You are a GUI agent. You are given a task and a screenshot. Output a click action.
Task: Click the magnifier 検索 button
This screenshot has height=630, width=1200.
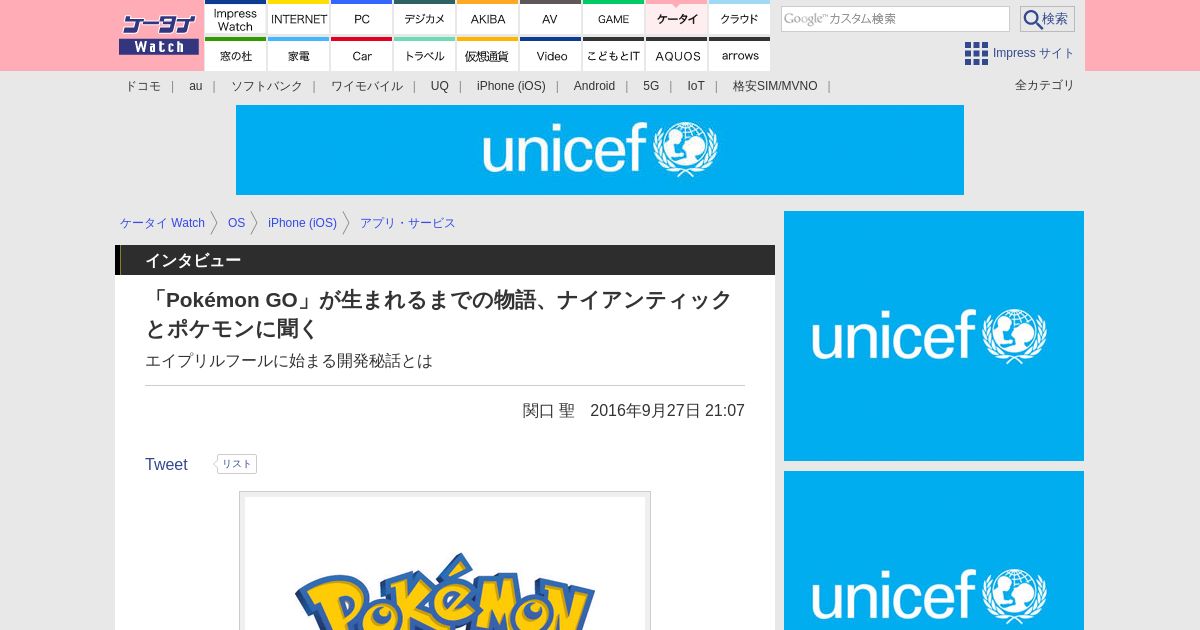[1047, 19]
